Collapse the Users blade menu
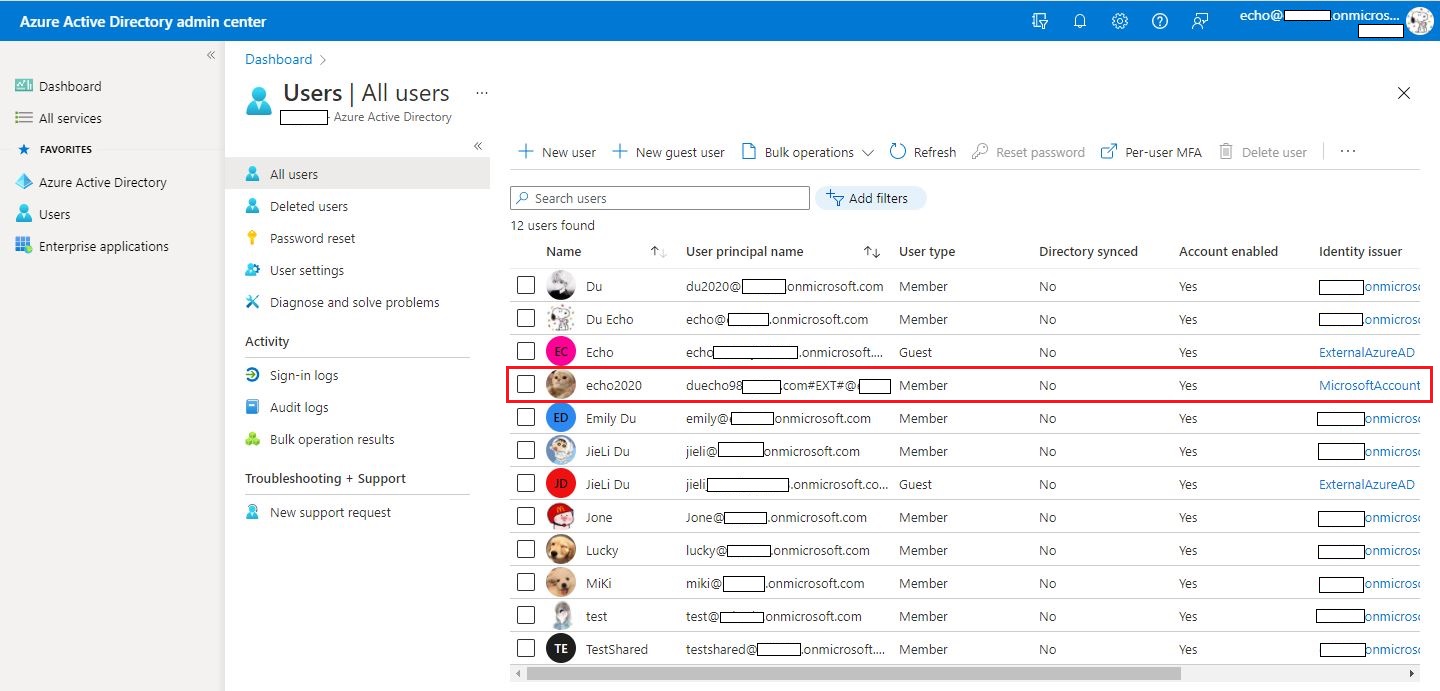Screen dimensions: 1440x691 (x=478, y=146)
